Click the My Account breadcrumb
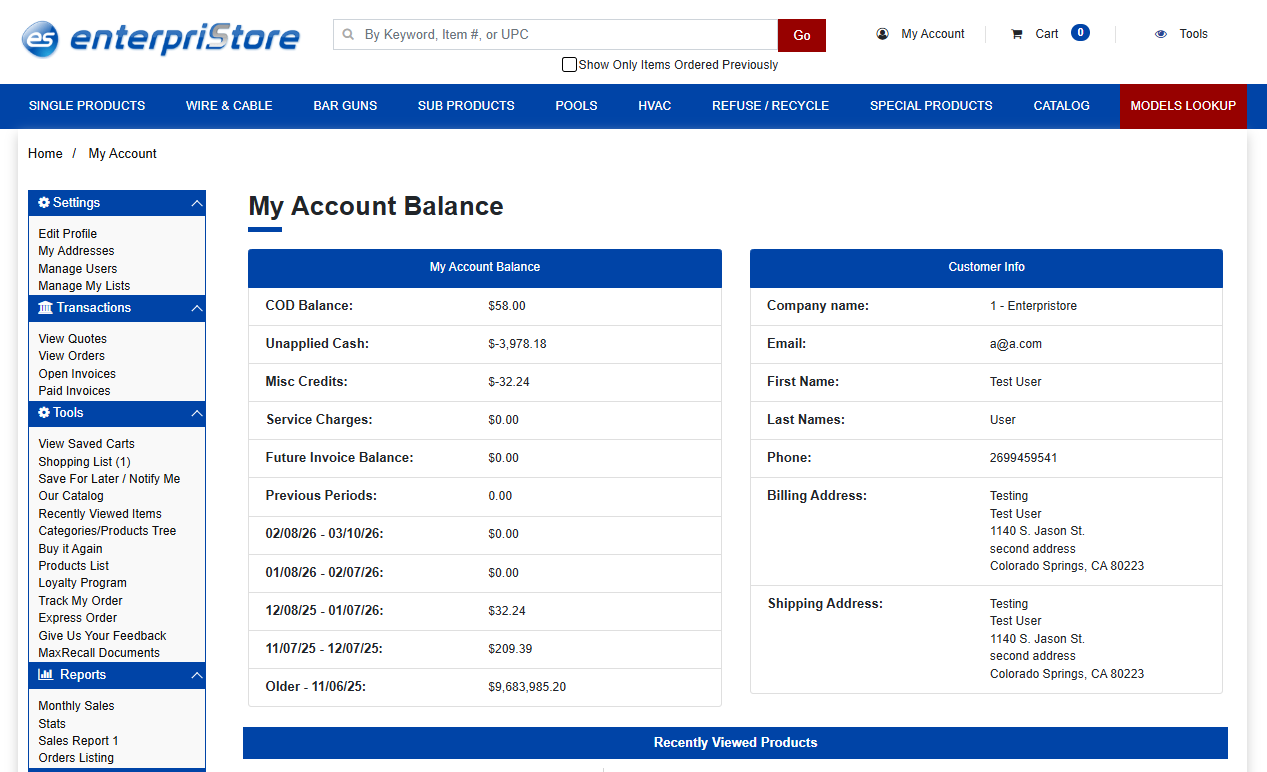 coord(122,154)
